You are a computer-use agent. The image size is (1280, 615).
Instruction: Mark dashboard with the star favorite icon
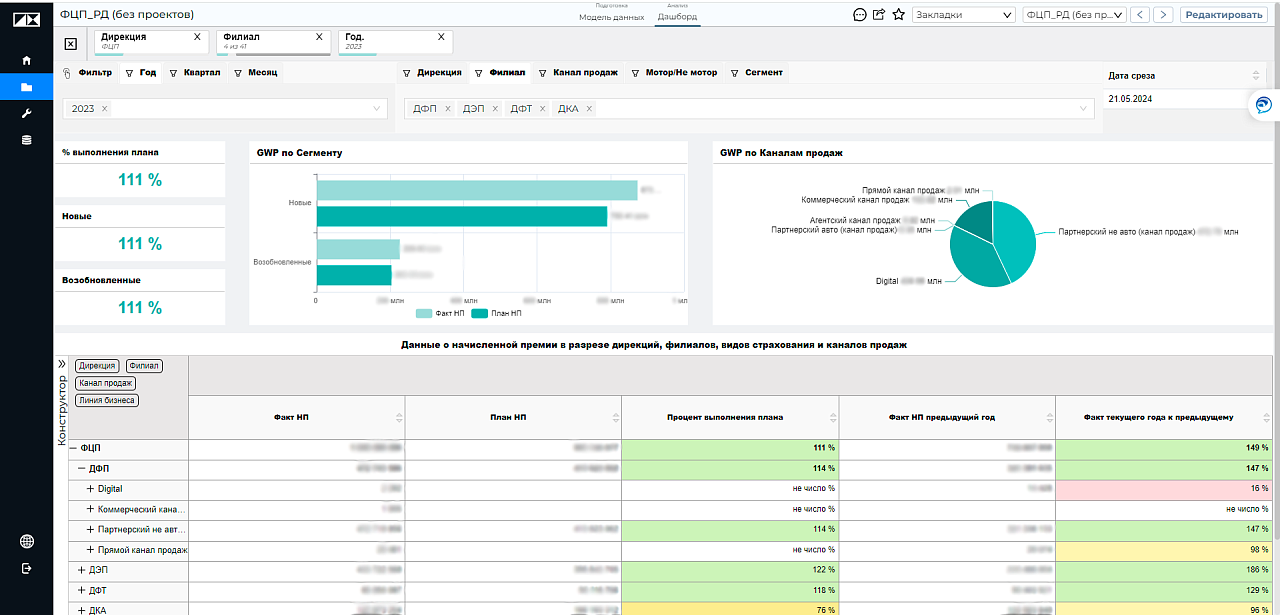[x=898, y=15]
